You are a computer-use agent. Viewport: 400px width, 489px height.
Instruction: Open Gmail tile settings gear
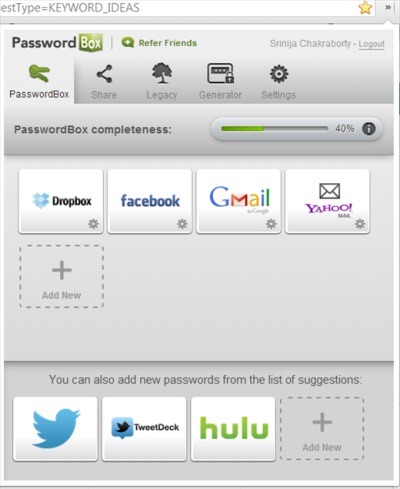click(x=271, y=224)
